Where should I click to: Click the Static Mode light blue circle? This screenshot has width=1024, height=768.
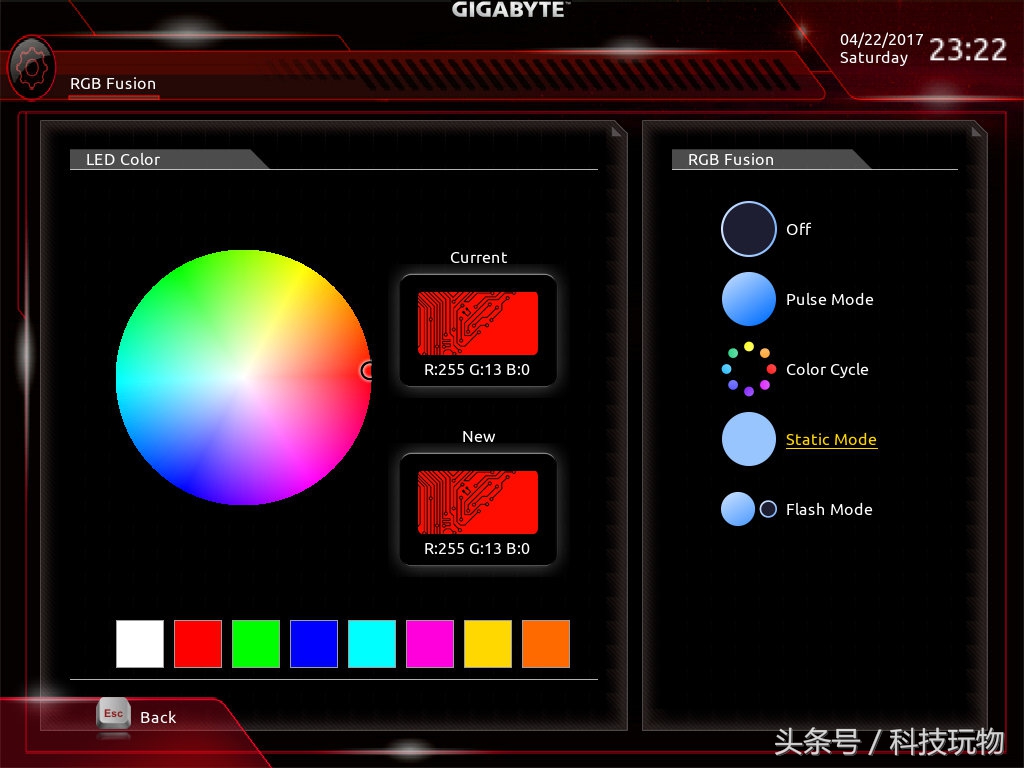coord(748,439)
